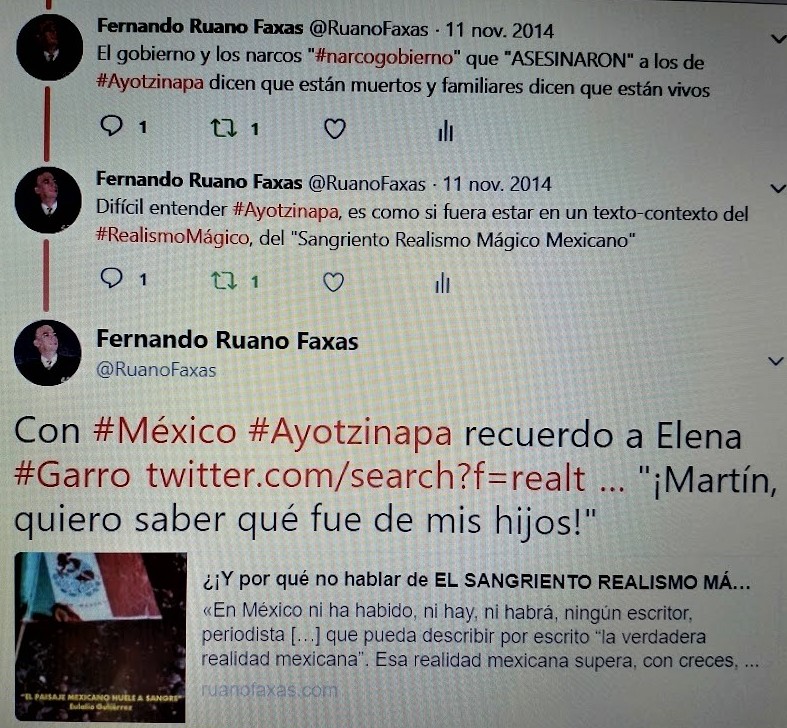
Task: Open the #RealismoMágico hashtag link
Action: point(172,236)
